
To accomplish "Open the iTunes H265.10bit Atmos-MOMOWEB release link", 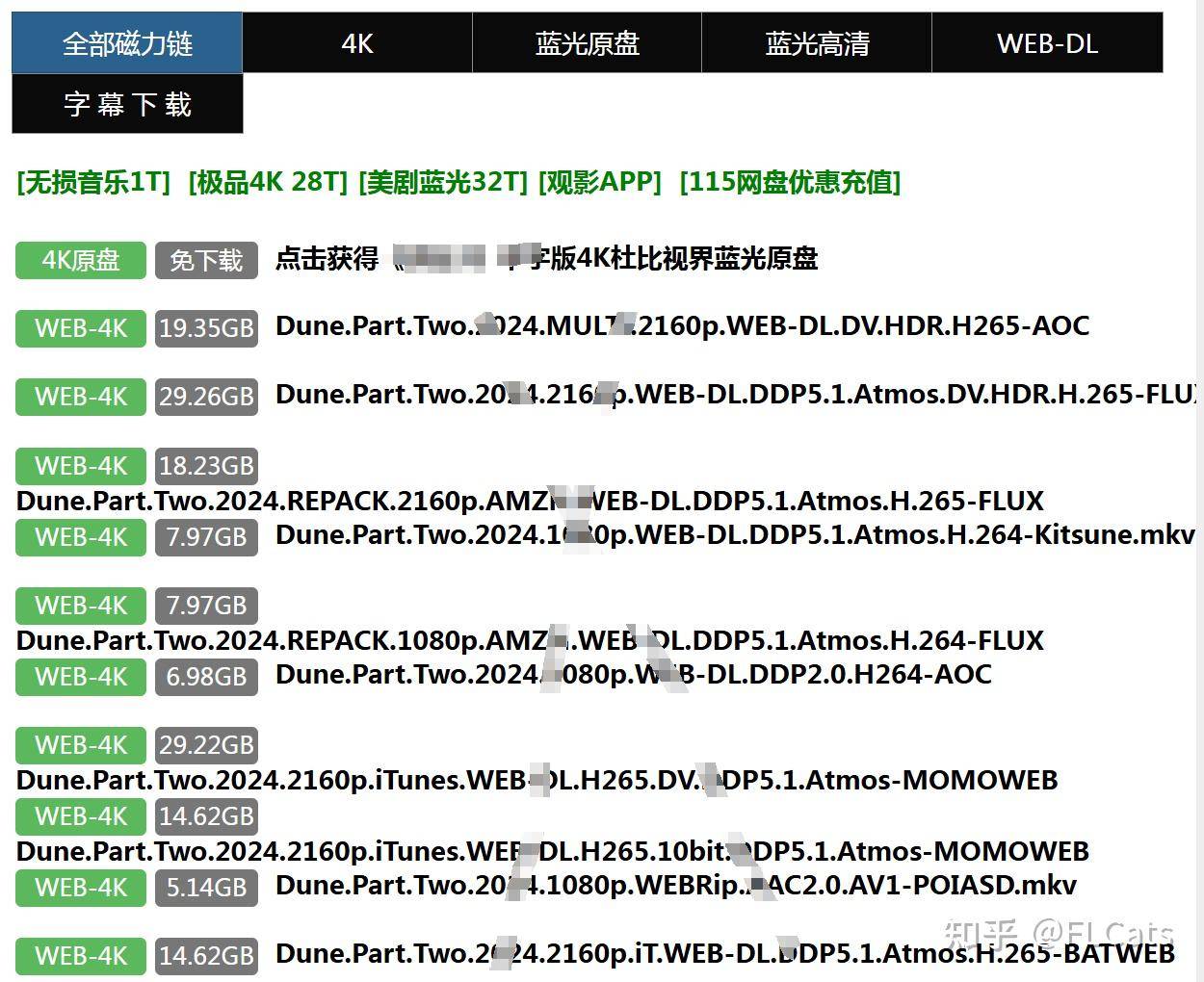I will [x=553, y=851].
